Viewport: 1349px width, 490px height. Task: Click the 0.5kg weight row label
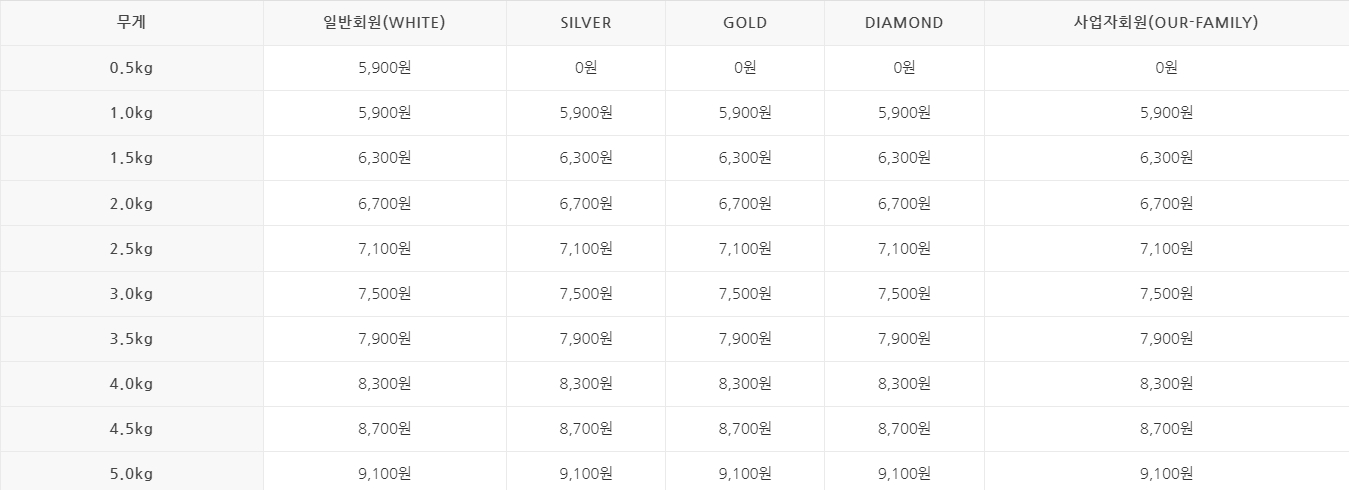click(x=131, y=68)
